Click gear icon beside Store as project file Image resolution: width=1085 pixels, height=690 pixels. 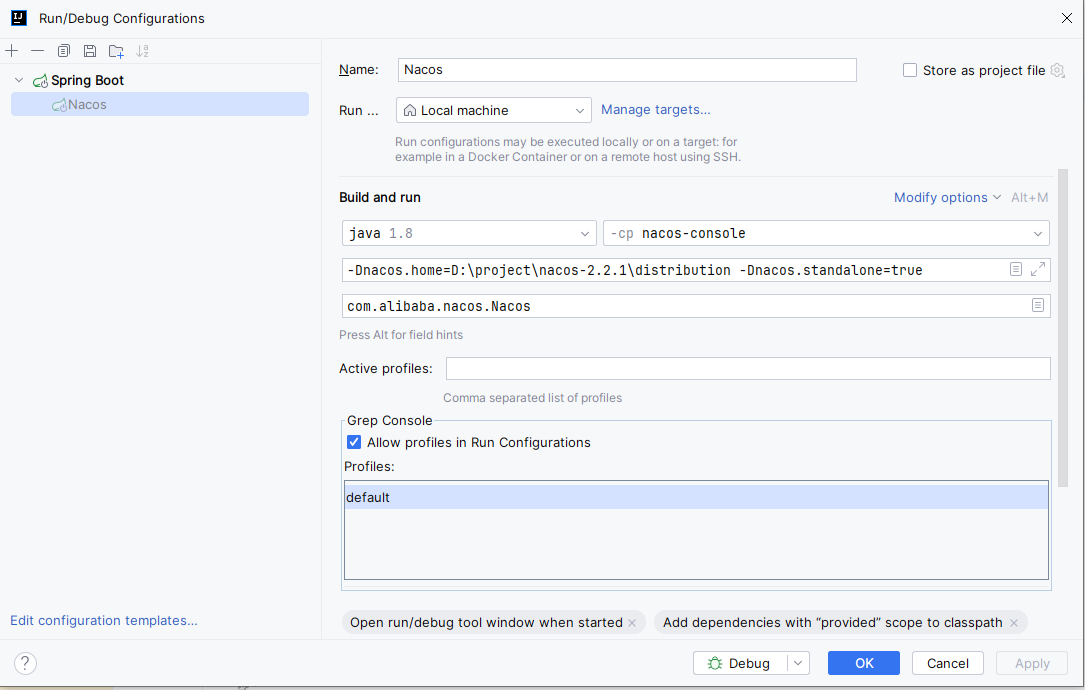(x=1057, y=70)
